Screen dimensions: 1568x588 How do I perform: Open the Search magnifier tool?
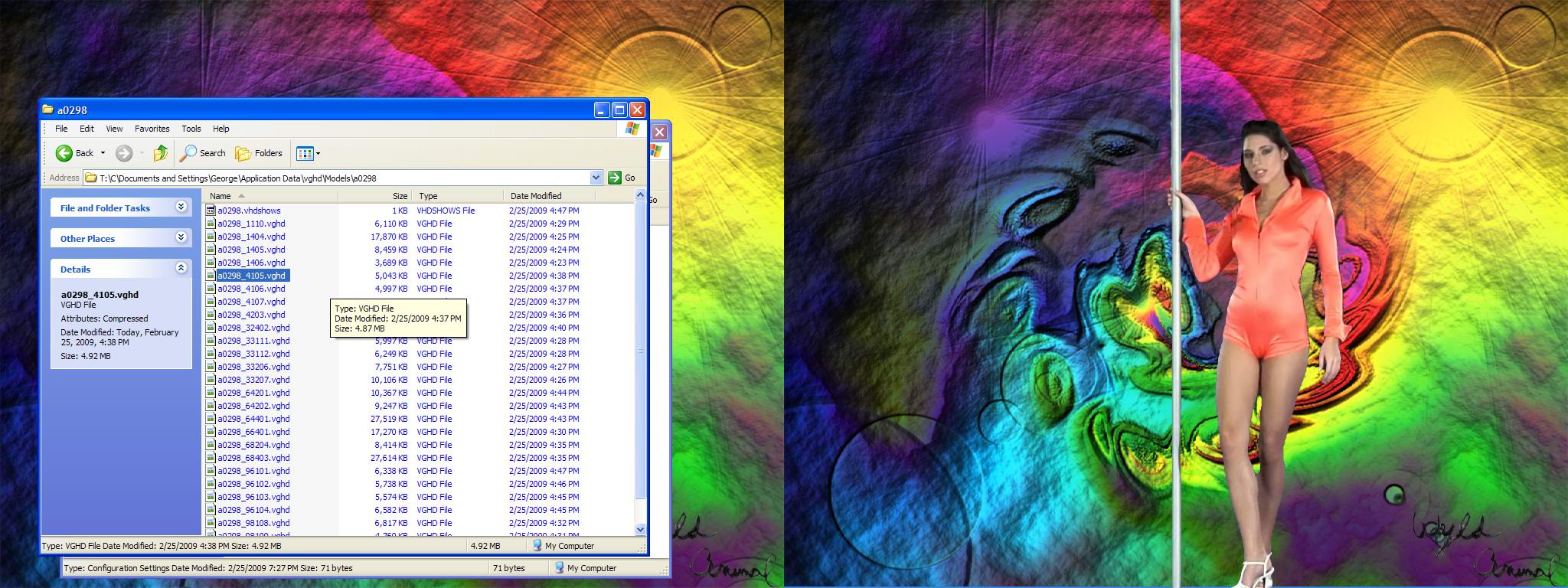coord(188,153)
